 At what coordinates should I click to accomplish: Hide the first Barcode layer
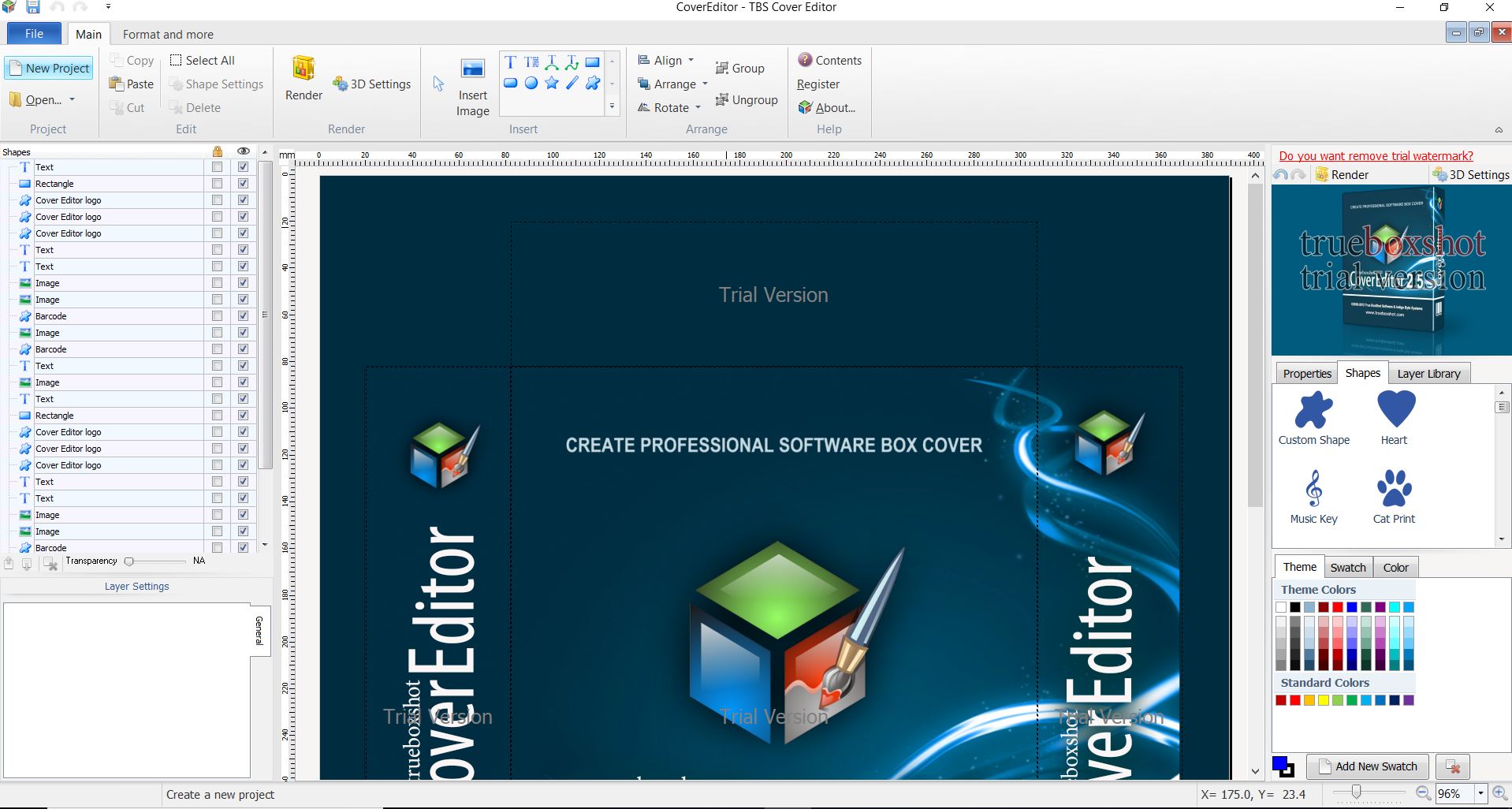point(243,316)
